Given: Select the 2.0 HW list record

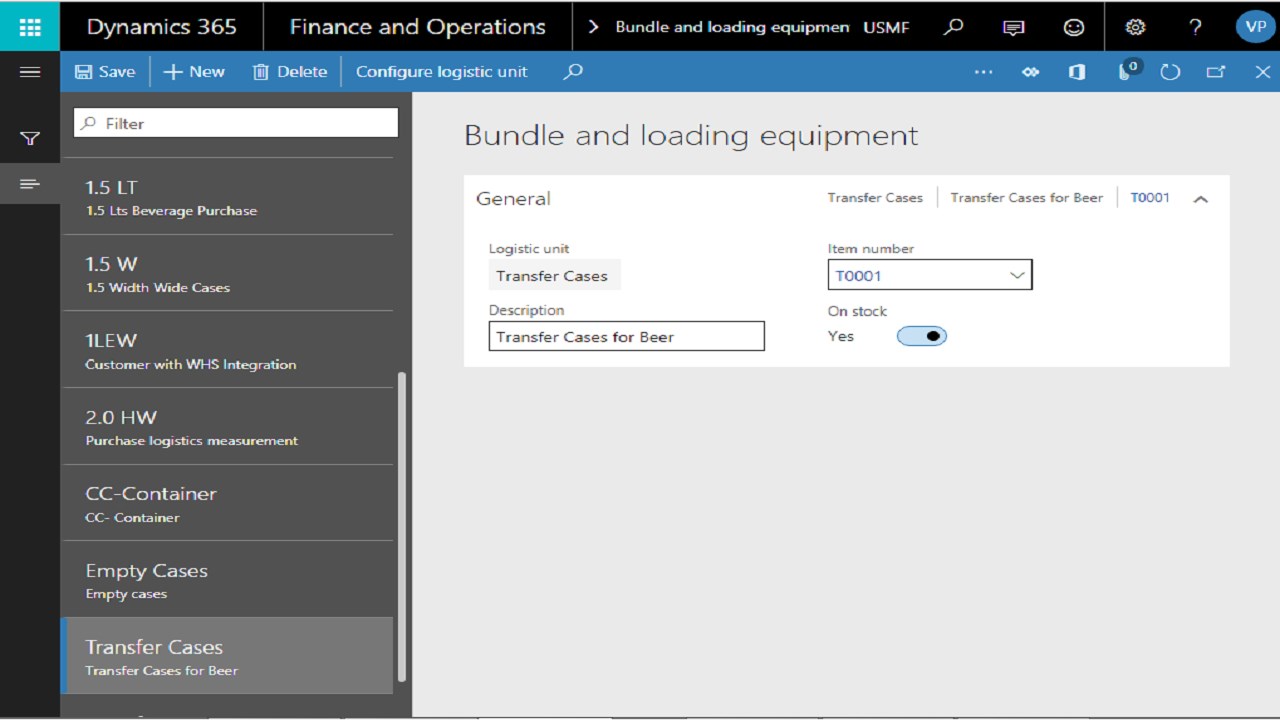Looking at the screenshot, I should [x=228, y=427].
